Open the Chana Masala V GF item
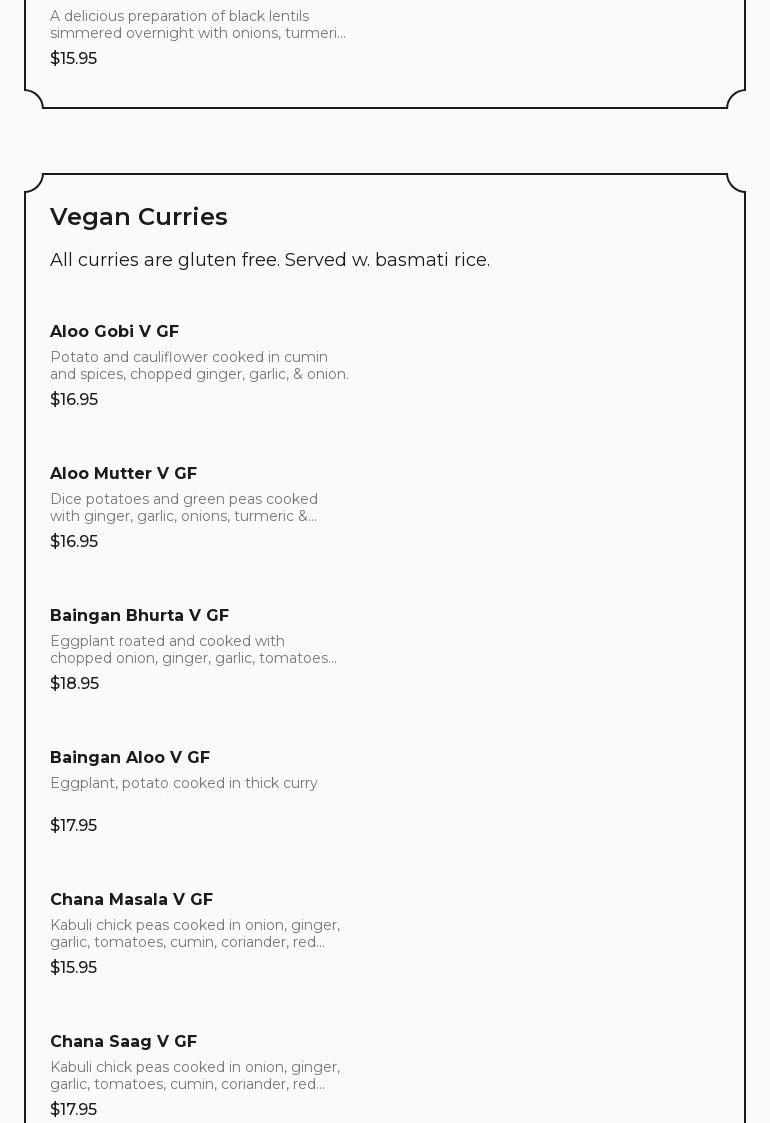This screenshot has width=770, height=1123. click(131, 899)
